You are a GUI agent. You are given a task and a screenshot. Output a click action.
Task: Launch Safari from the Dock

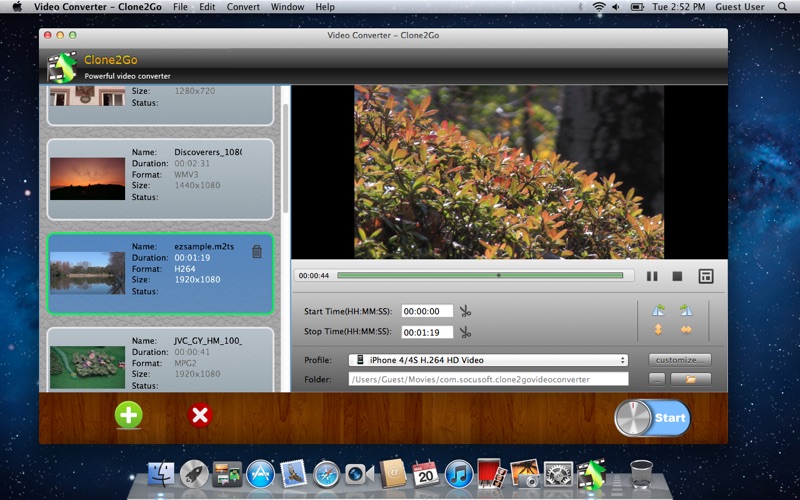(327, 474)
